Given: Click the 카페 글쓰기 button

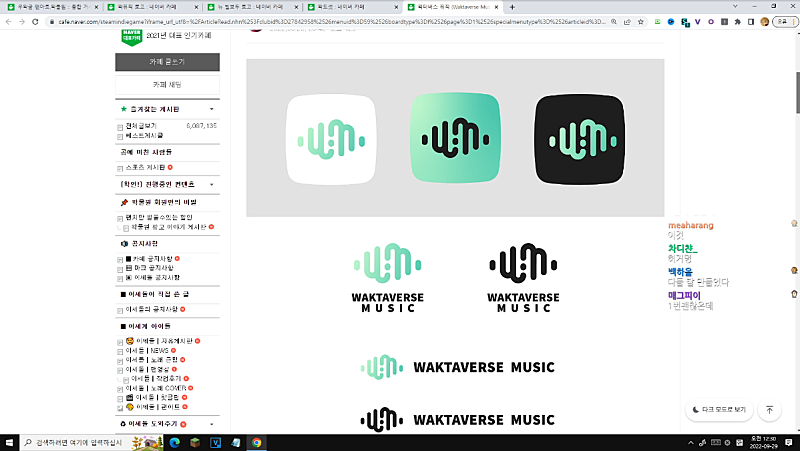Looking at the screenshot, I should 167,62.
